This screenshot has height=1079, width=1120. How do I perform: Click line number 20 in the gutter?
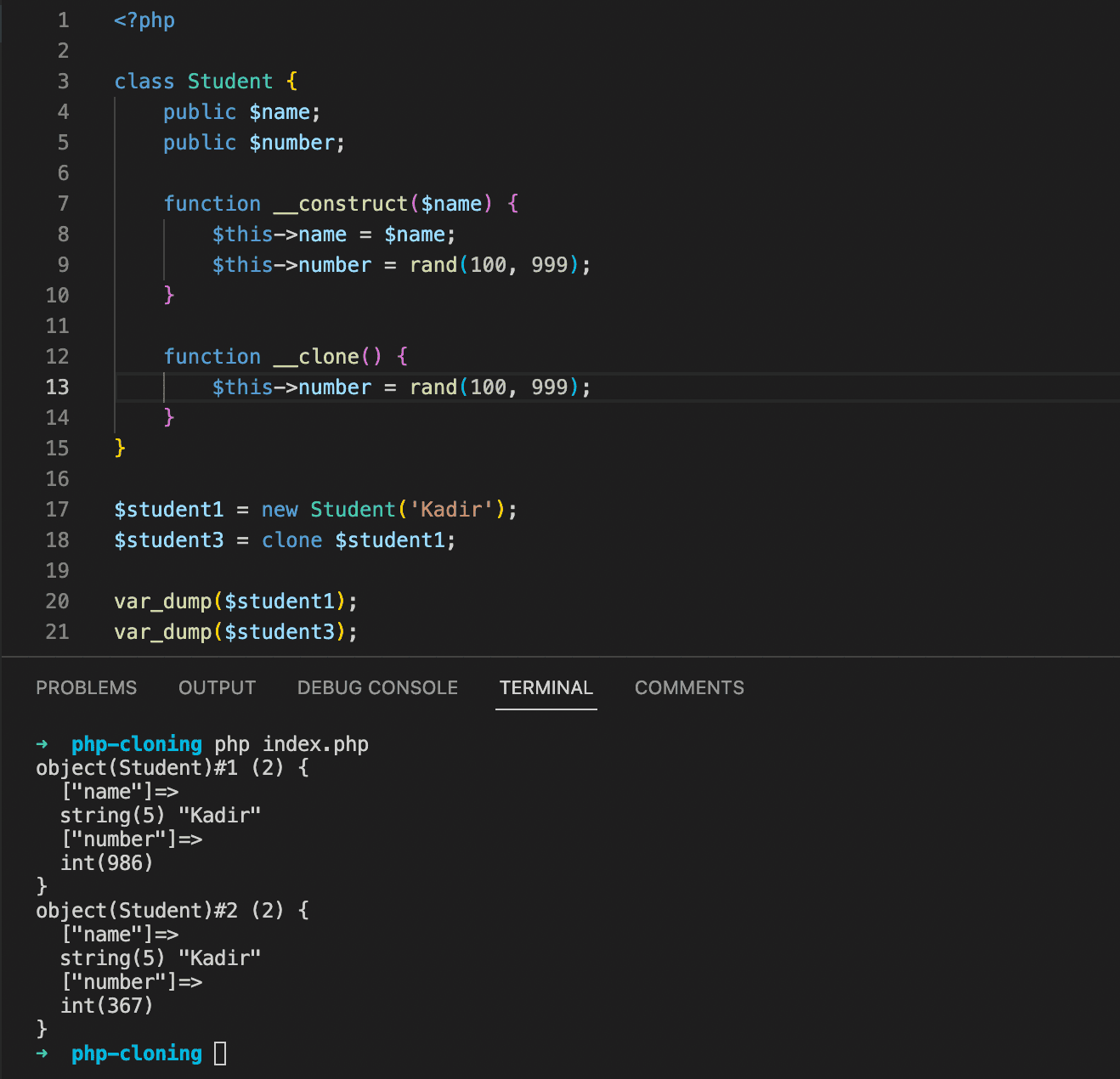(x=57, y=601)
